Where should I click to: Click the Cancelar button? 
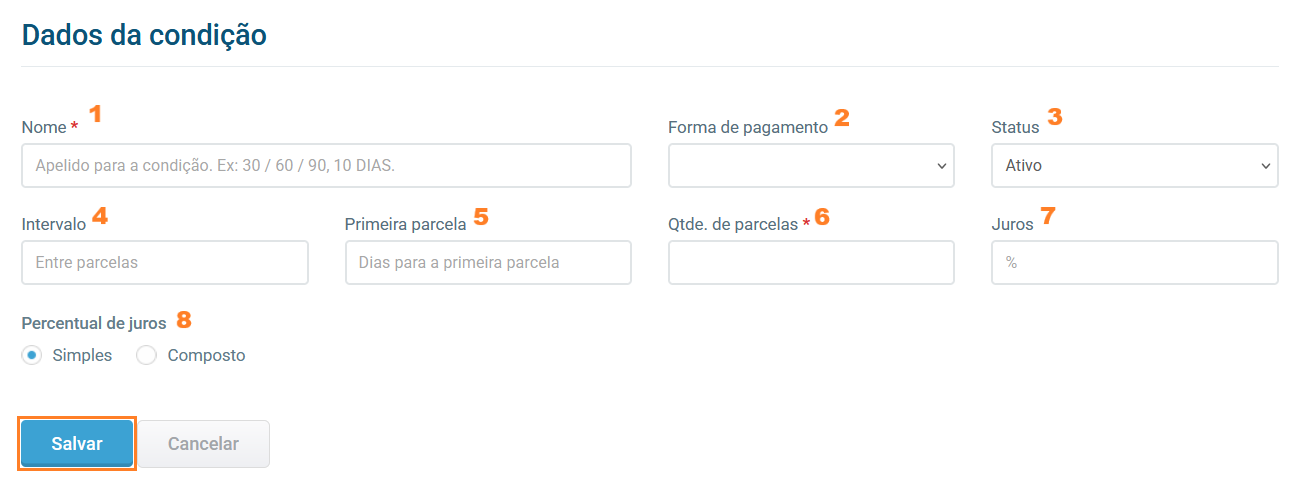pos(203,444)
